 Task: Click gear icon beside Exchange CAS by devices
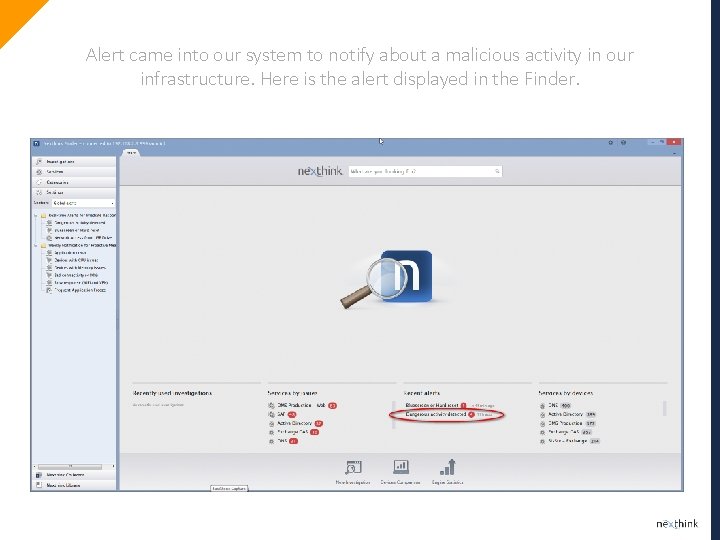point(542,433)
